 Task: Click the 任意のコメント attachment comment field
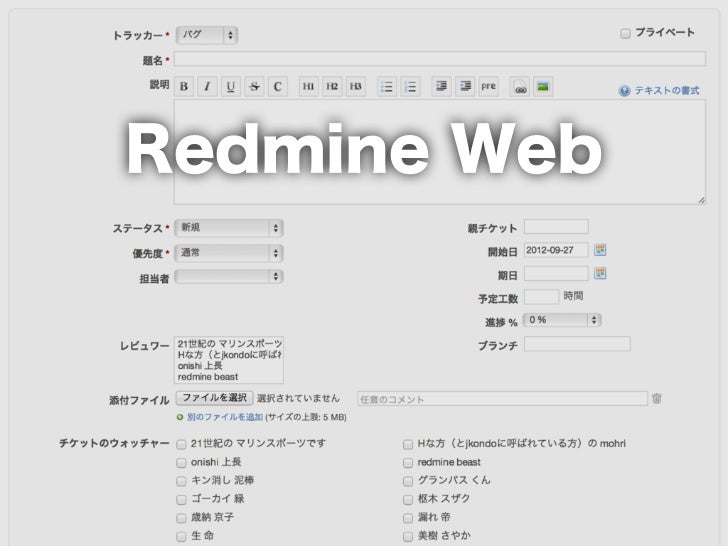502,398
